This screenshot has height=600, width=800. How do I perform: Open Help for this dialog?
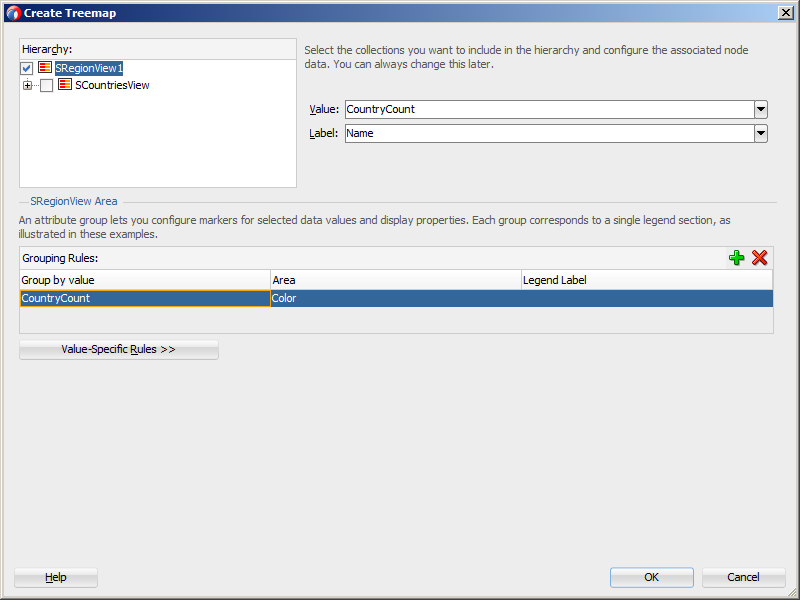click(x=56, y=577)
